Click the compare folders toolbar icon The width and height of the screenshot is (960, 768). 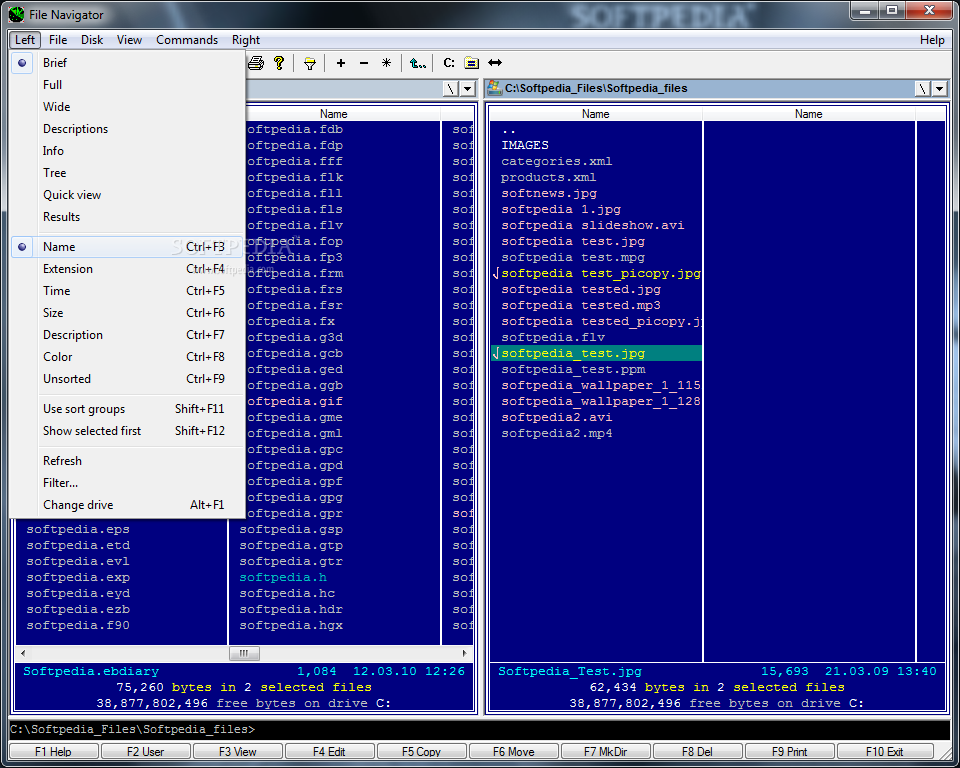click(471, 62)
